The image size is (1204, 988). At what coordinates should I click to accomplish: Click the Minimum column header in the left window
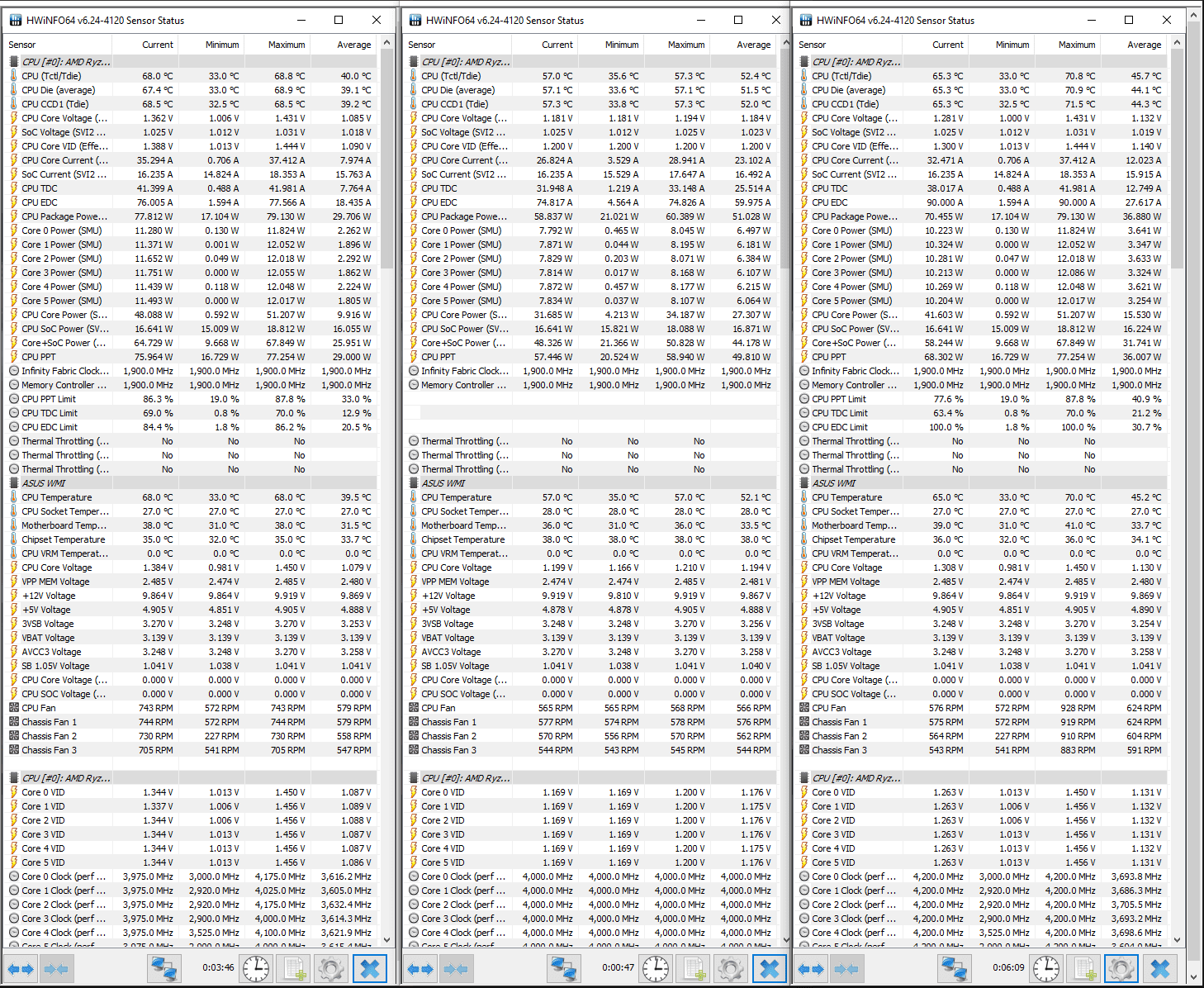pyautogui.click(x=210, y=45)
